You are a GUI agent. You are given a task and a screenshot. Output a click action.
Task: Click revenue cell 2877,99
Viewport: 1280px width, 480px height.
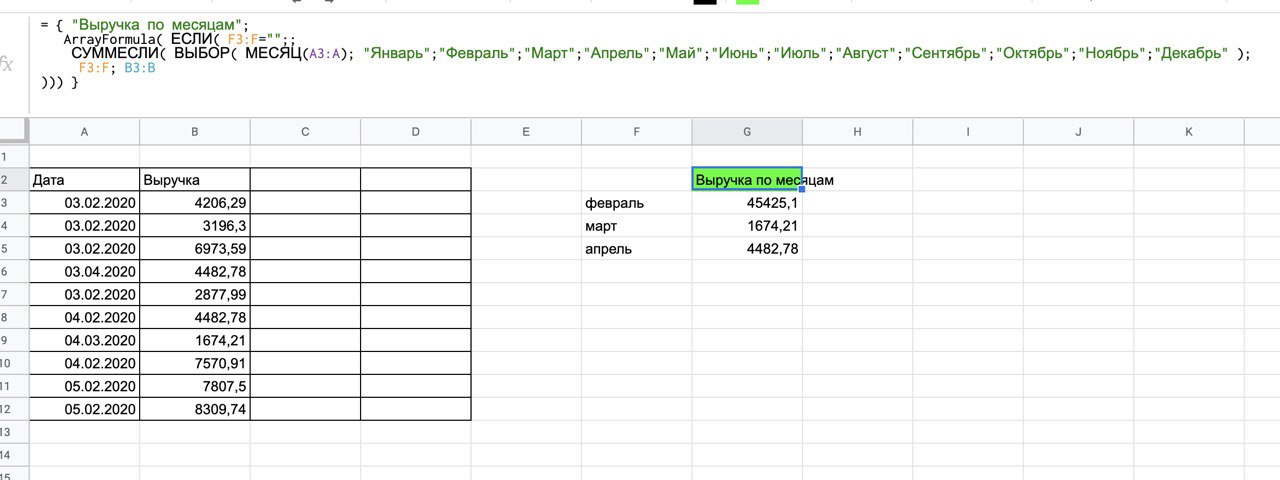195,295
